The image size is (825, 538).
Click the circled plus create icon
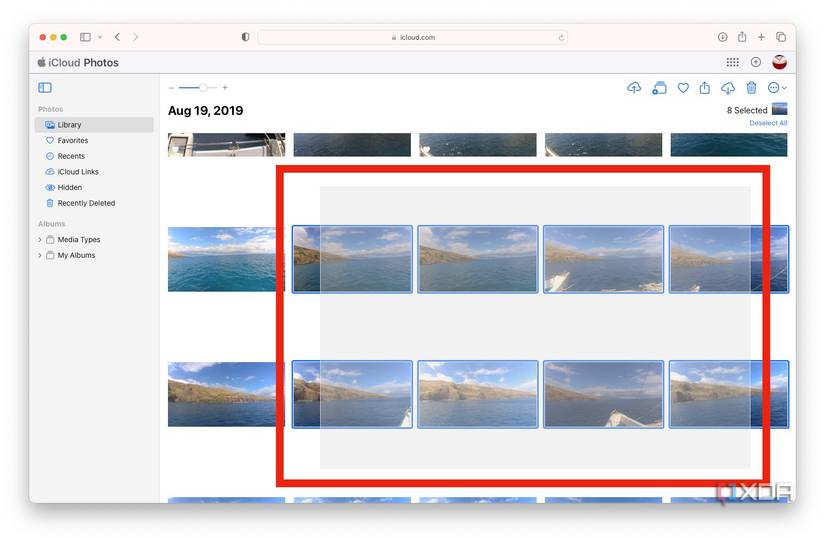(756, 62)
